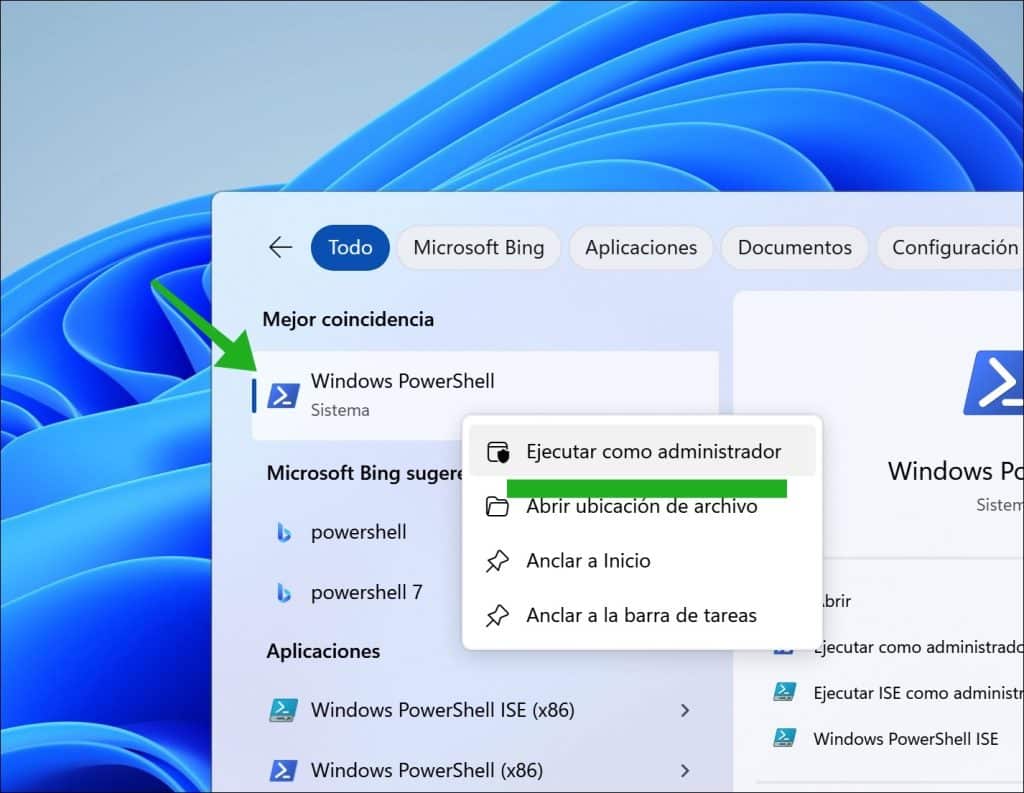This screenshot has height=793, width=1024.
Task: Open the Aplicaciones filter tab
Action: click(640, 248)
